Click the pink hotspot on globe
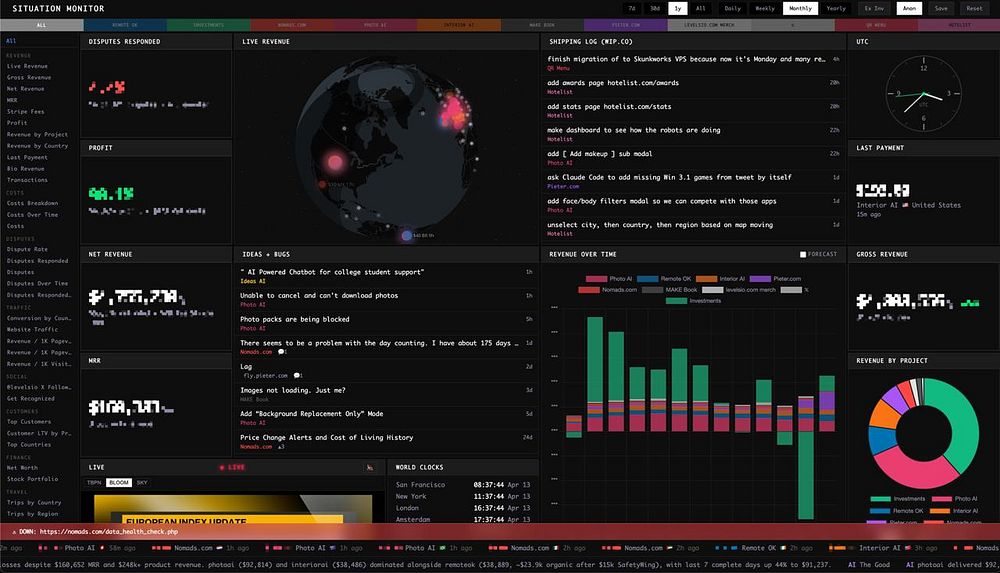 335,161
